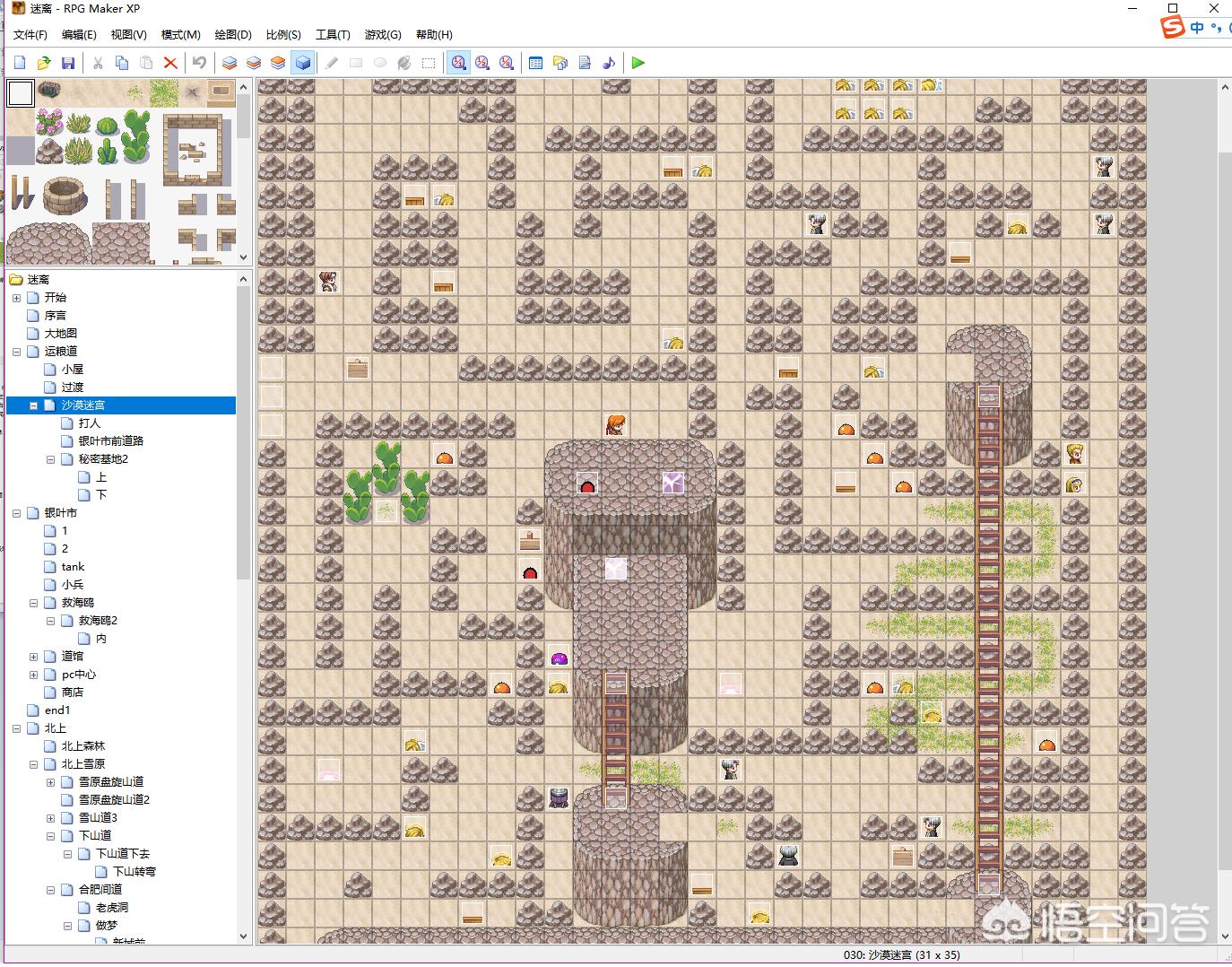Collapse the 运粮道 map branch
The width and height of the screenshot is (1232, 967).
coord(16,352)
